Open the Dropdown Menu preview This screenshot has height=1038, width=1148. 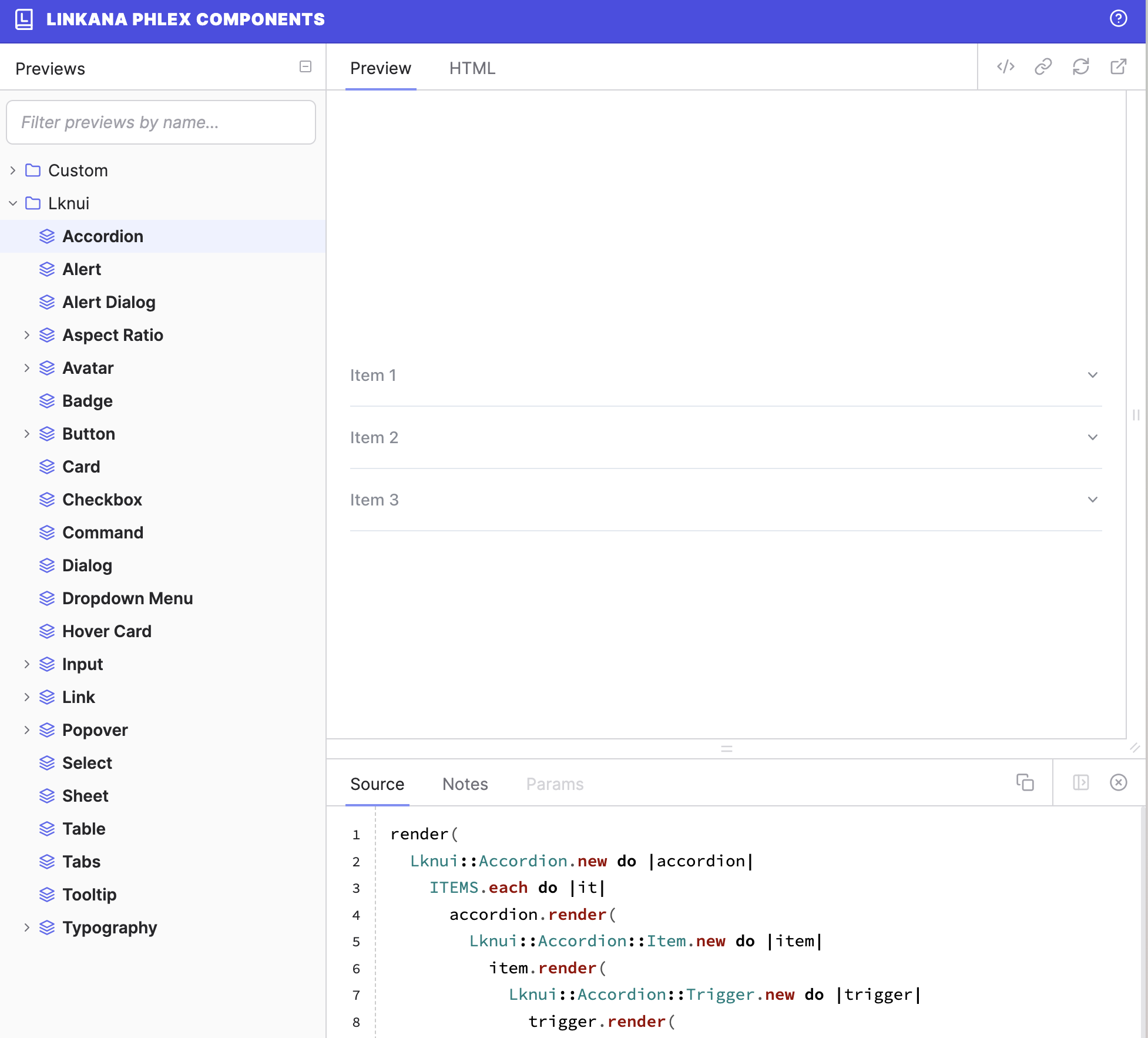pyautogui.click(x=127, y=598)
